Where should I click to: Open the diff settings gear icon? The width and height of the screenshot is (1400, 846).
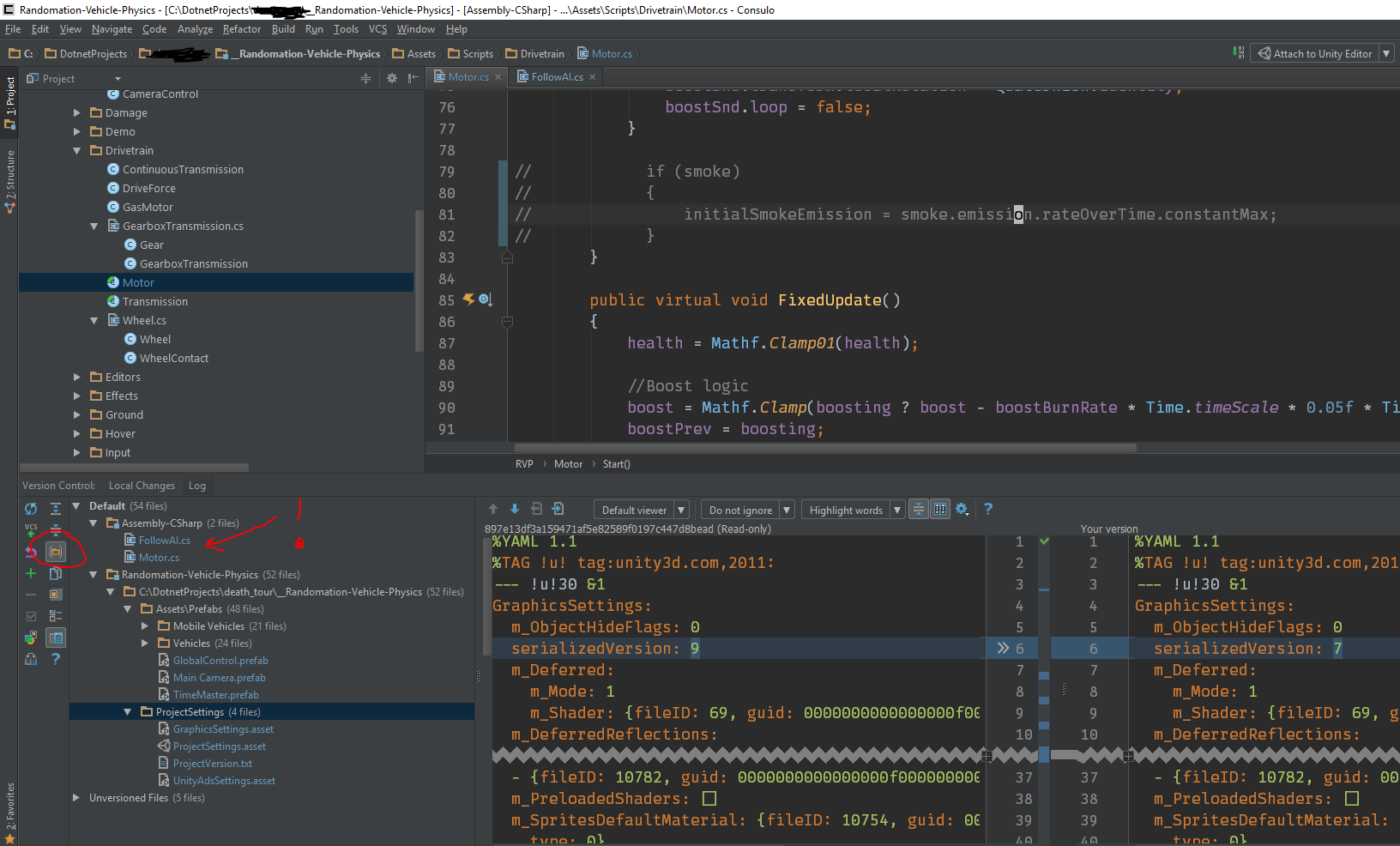tap(962, 510)
